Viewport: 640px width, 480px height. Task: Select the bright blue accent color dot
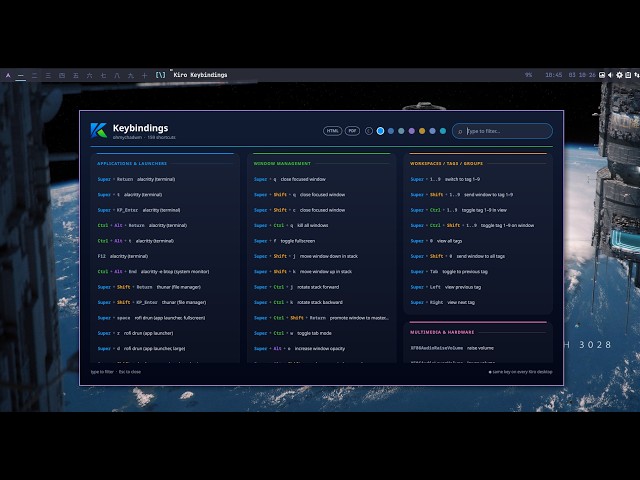click(380, 131)
